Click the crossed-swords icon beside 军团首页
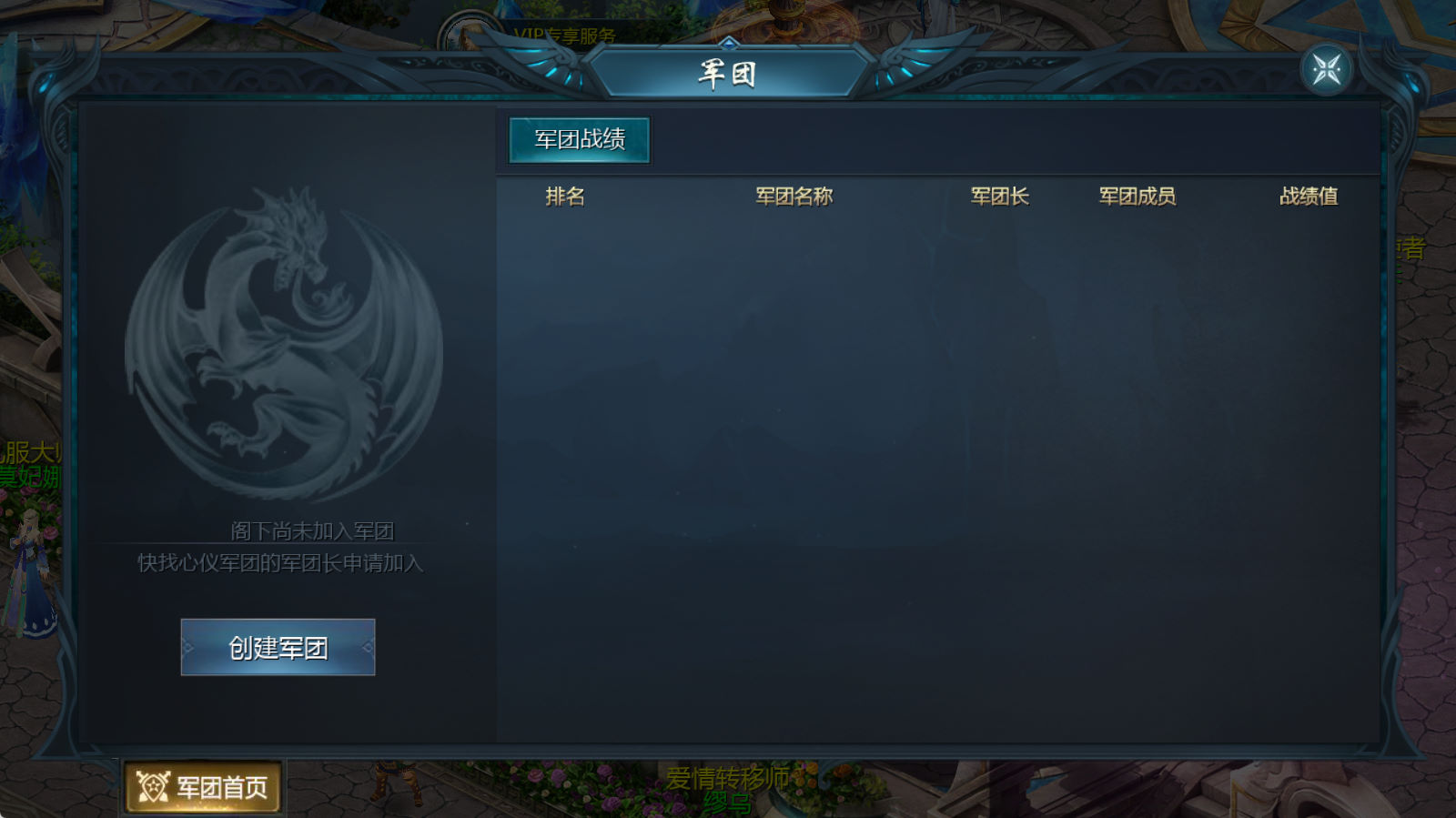1456x818 pixels. 153,787
